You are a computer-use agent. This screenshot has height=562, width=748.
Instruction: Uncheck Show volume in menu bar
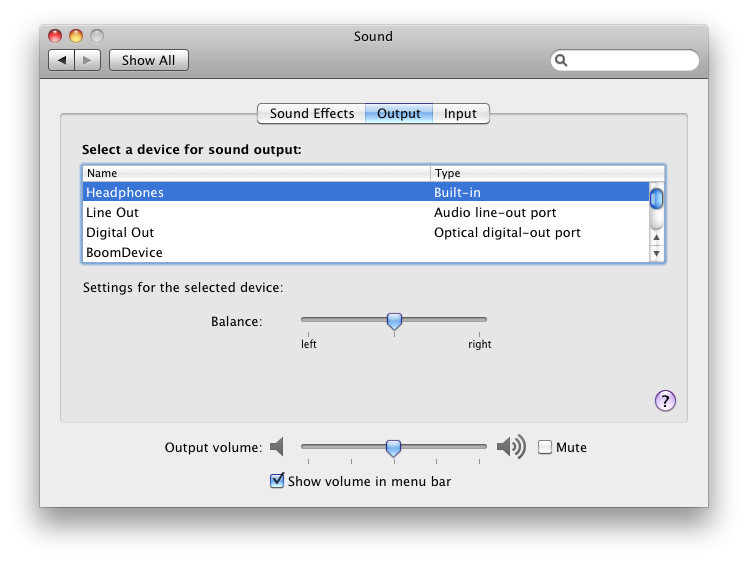pyautogui.click(x=277, y=480)
